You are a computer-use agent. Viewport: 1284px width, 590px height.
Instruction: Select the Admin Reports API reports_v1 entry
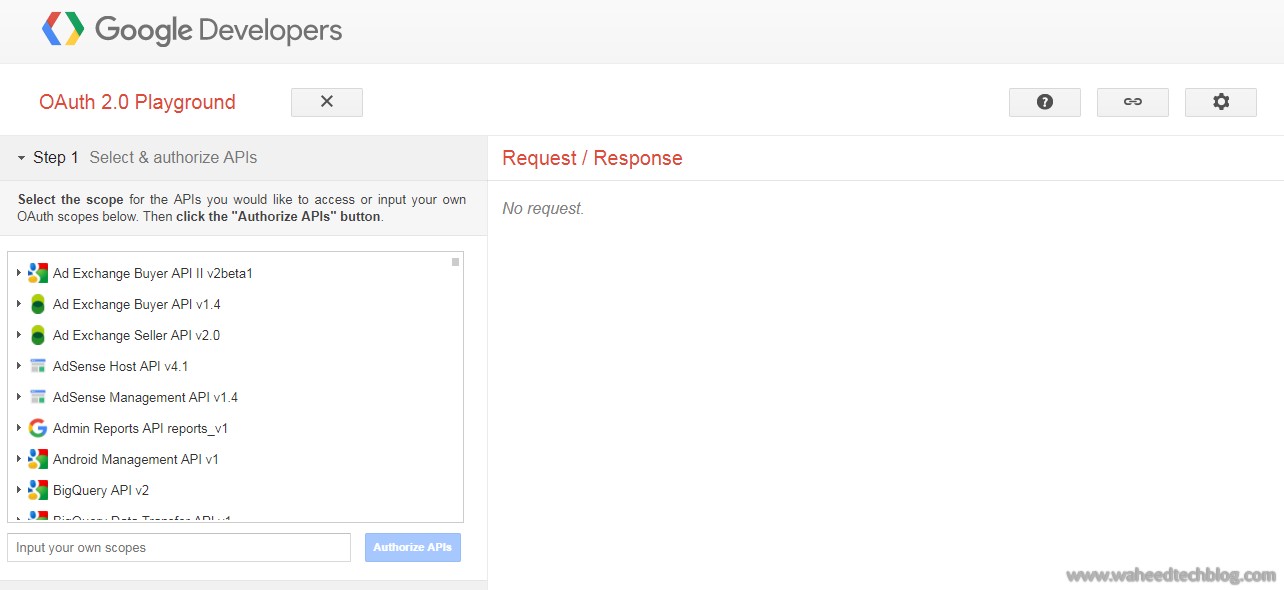(x=140, y=428)
